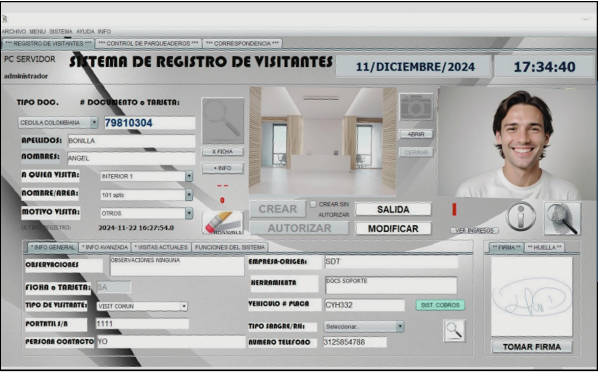Click the date display 11/DICIEMBRE/2024
This screenshot has width=598, height=372.
[x=415, y=67]
